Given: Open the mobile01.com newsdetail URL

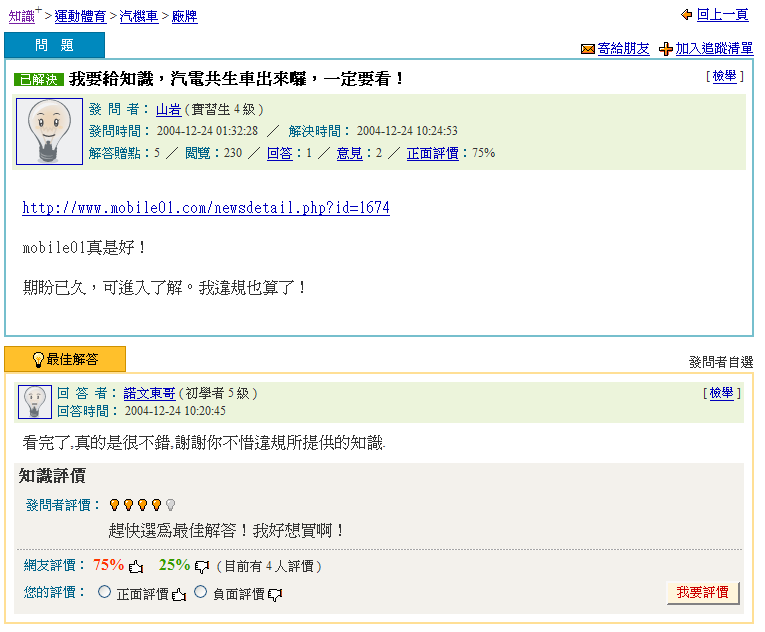Looking at the screenshot, I should click(x=206, y=208).
